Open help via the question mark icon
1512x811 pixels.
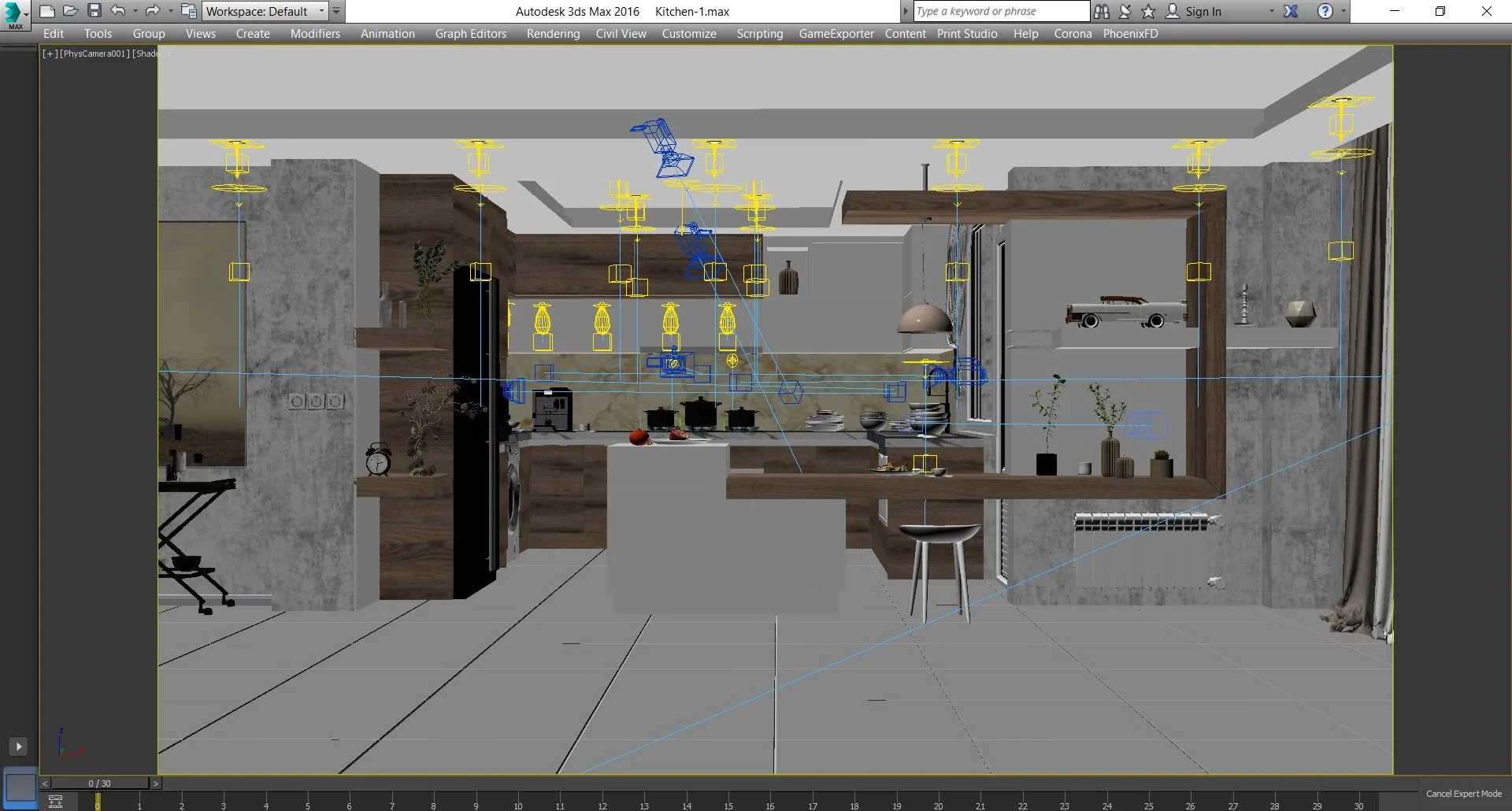click(1328, 11)
